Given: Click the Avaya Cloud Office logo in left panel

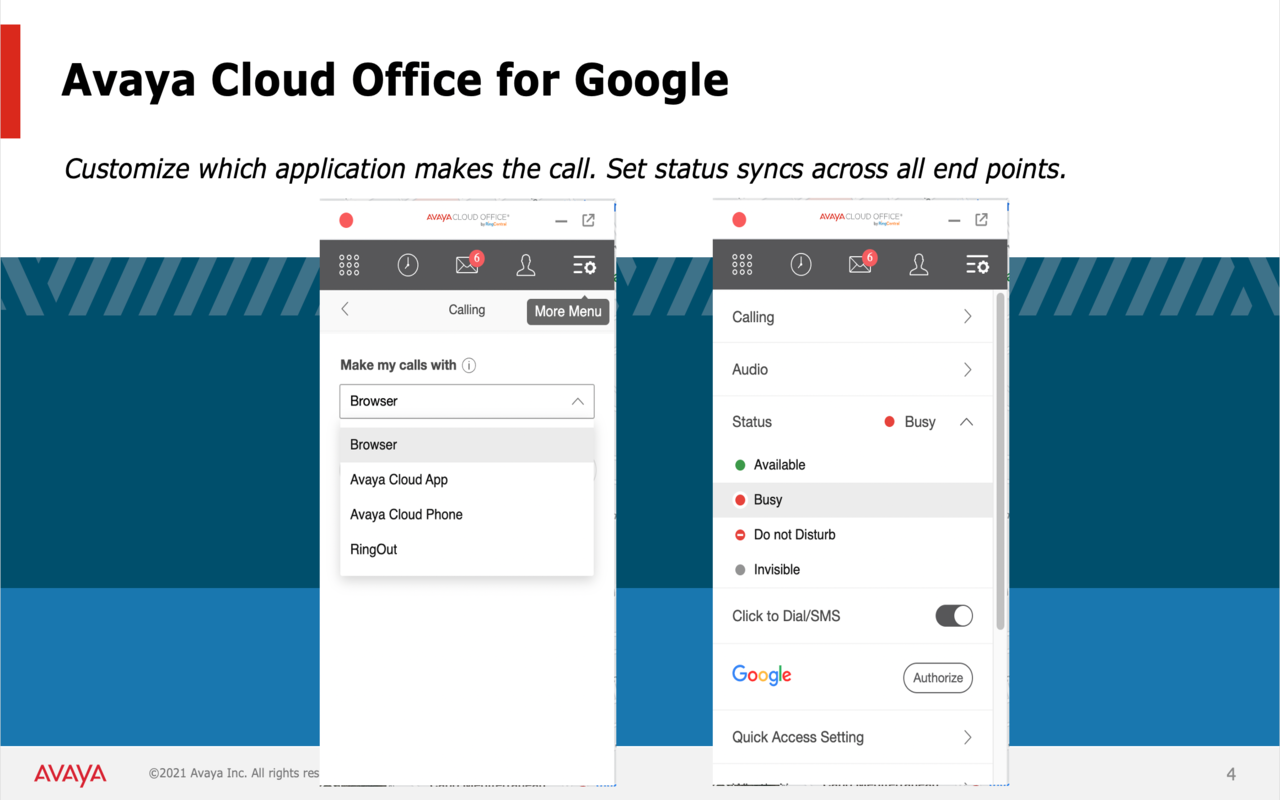Looking at the screenshot, I should (x=468, y=218).
